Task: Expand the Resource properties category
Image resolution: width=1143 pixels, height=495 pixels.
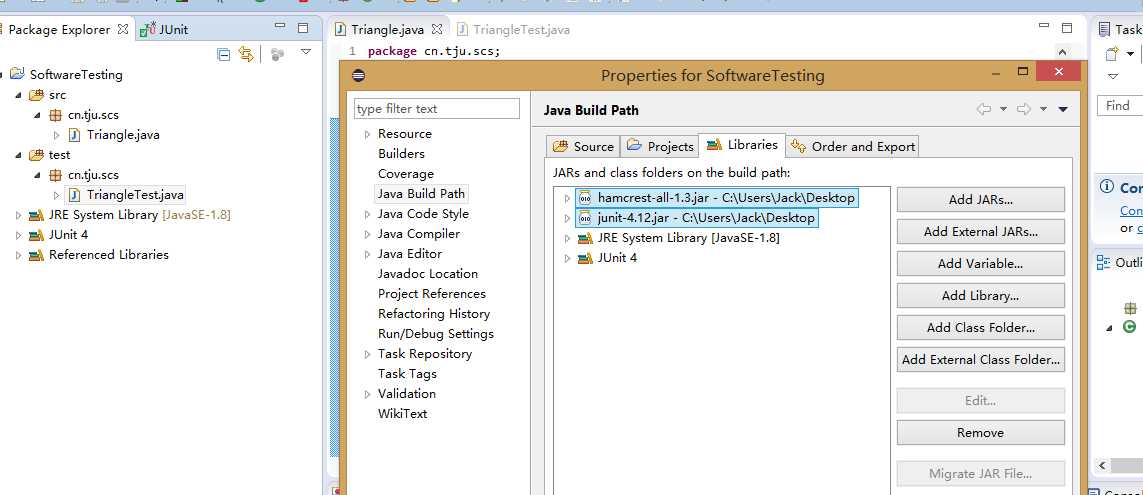Action: [x=367, y=134]
